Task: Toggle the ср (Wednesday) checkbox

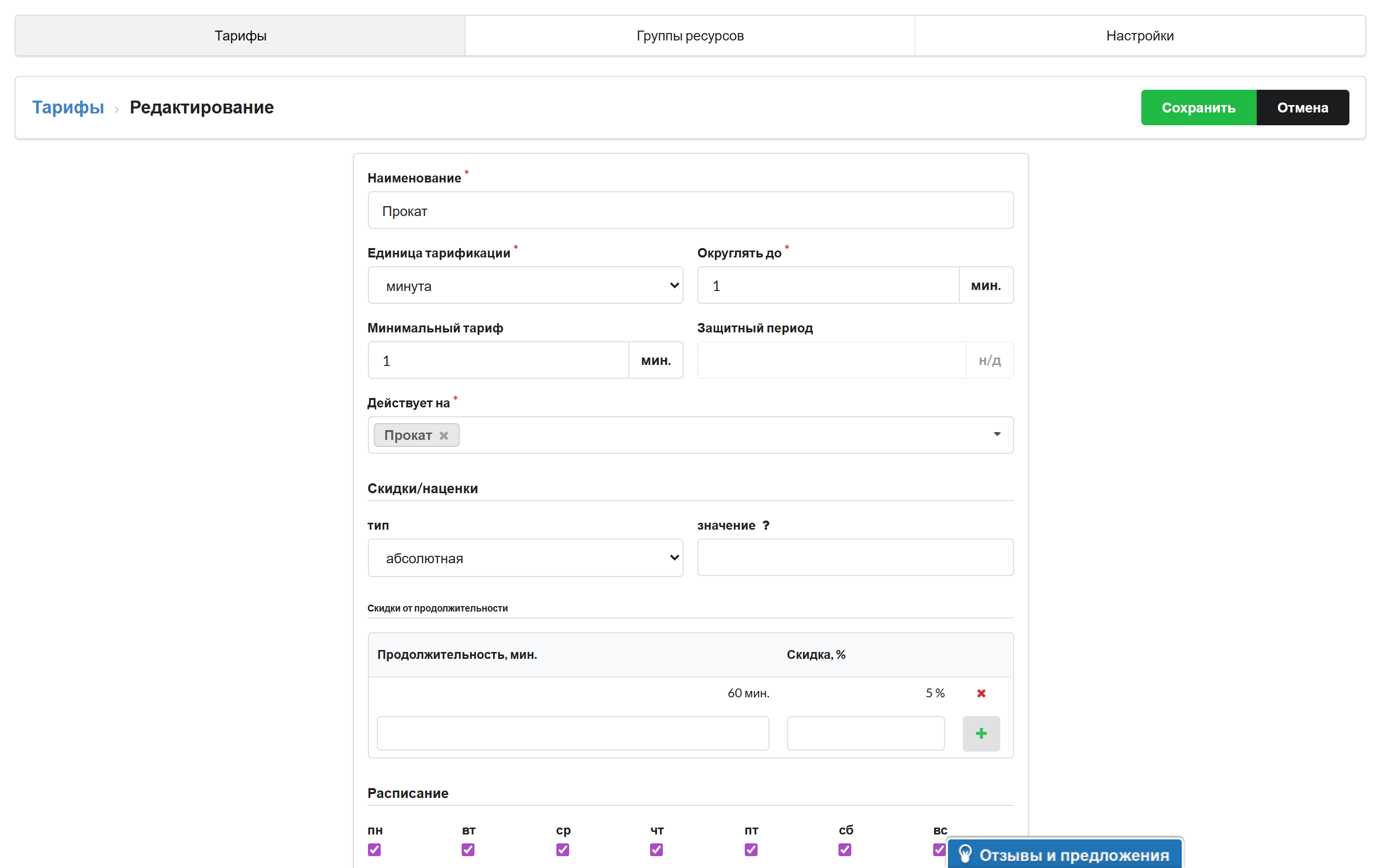Action: (x=563, y=849)
